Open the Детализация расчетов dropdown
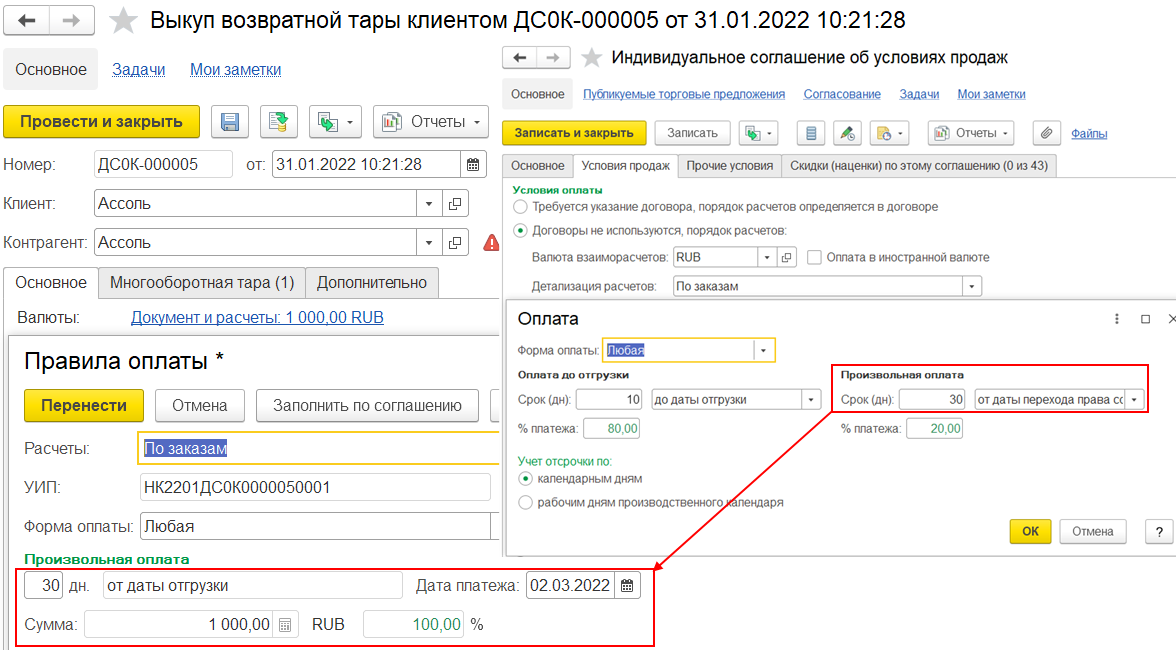Image resolution: width=1176 pixels, height=650 pixels. tap(971, 286)
